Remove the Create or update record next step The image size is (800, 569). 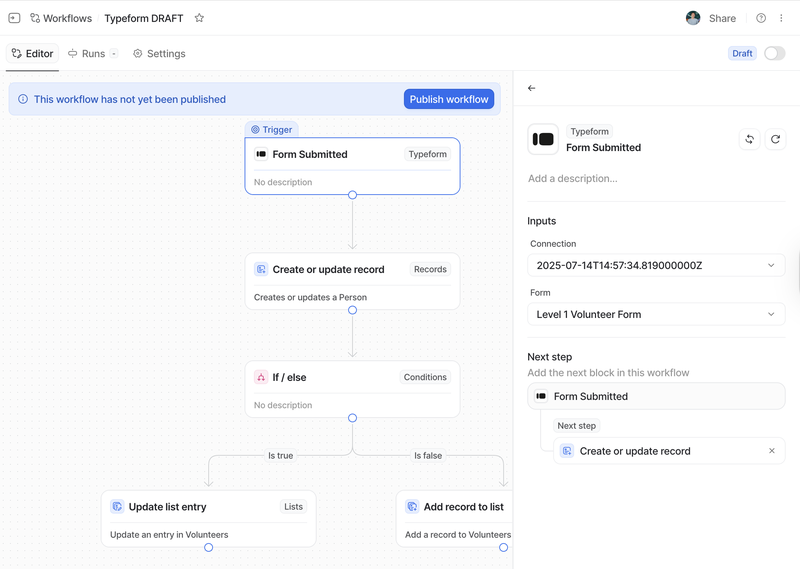click(771, 451)
